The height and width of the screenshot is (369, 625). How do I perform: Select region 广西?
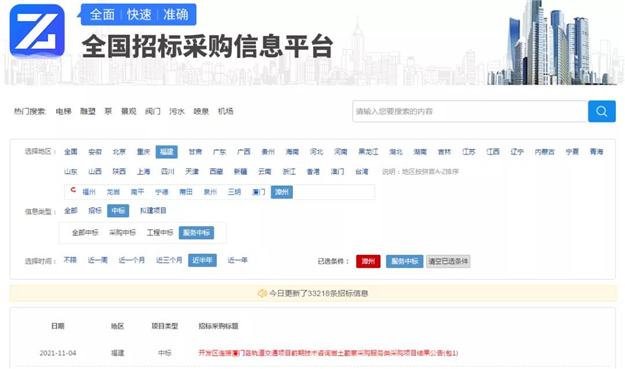(244, 152)
